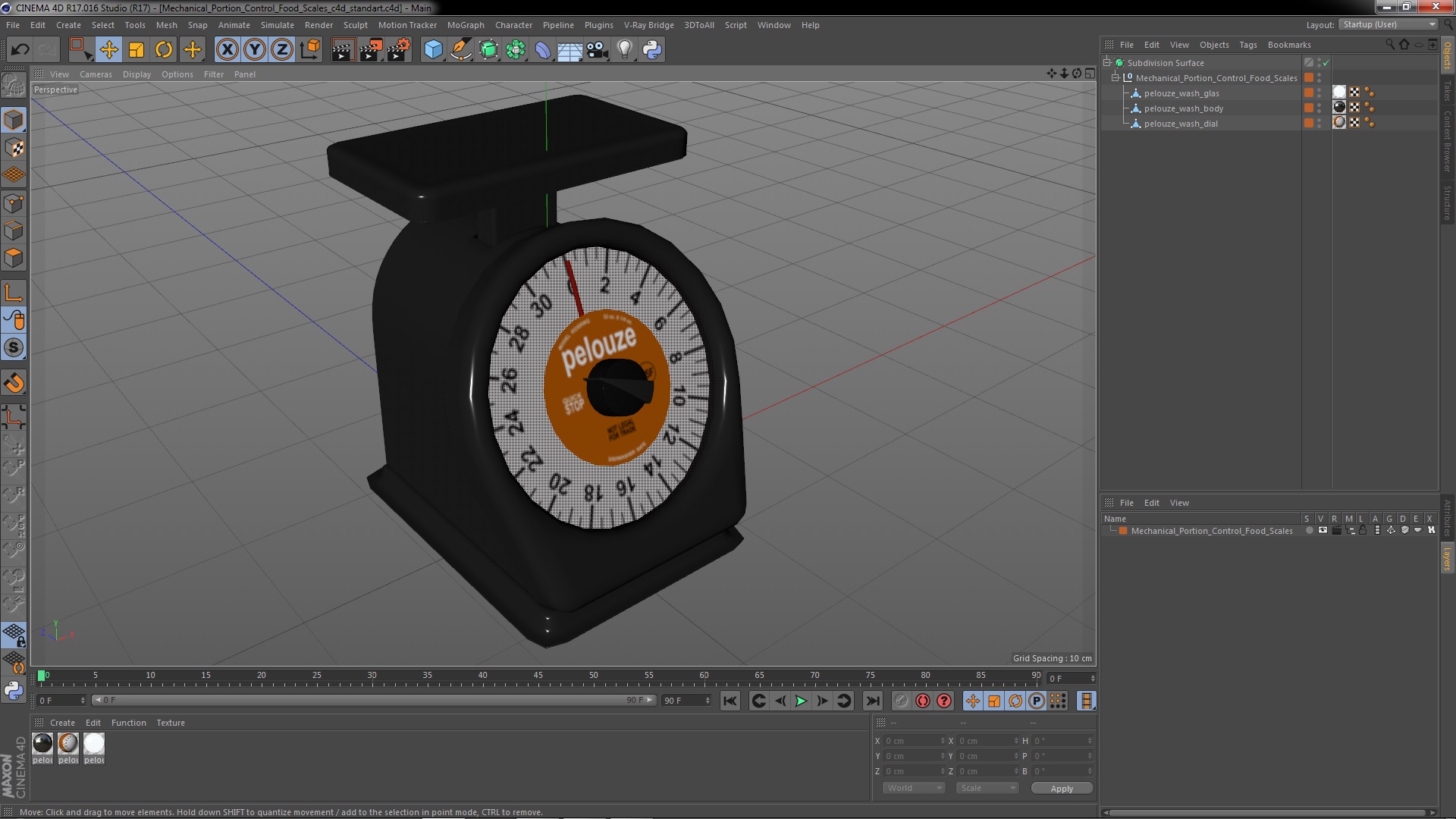
Task: Select the Move tool in top toolbar
Action: (108, 50)
